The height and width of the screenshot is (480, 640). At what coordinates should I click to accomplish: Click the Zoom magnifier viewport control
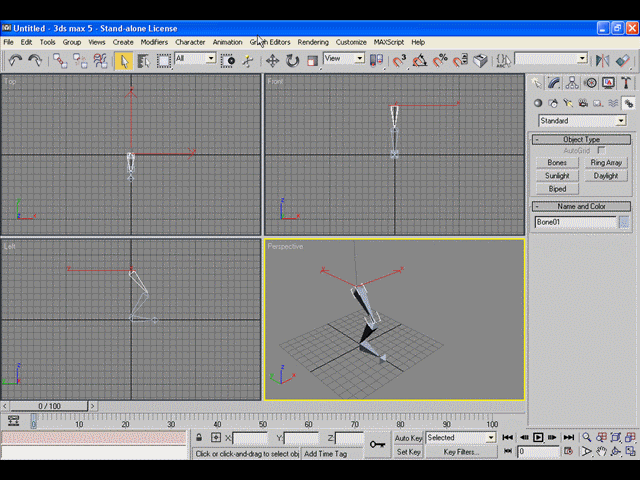click(x=587, y=438)
